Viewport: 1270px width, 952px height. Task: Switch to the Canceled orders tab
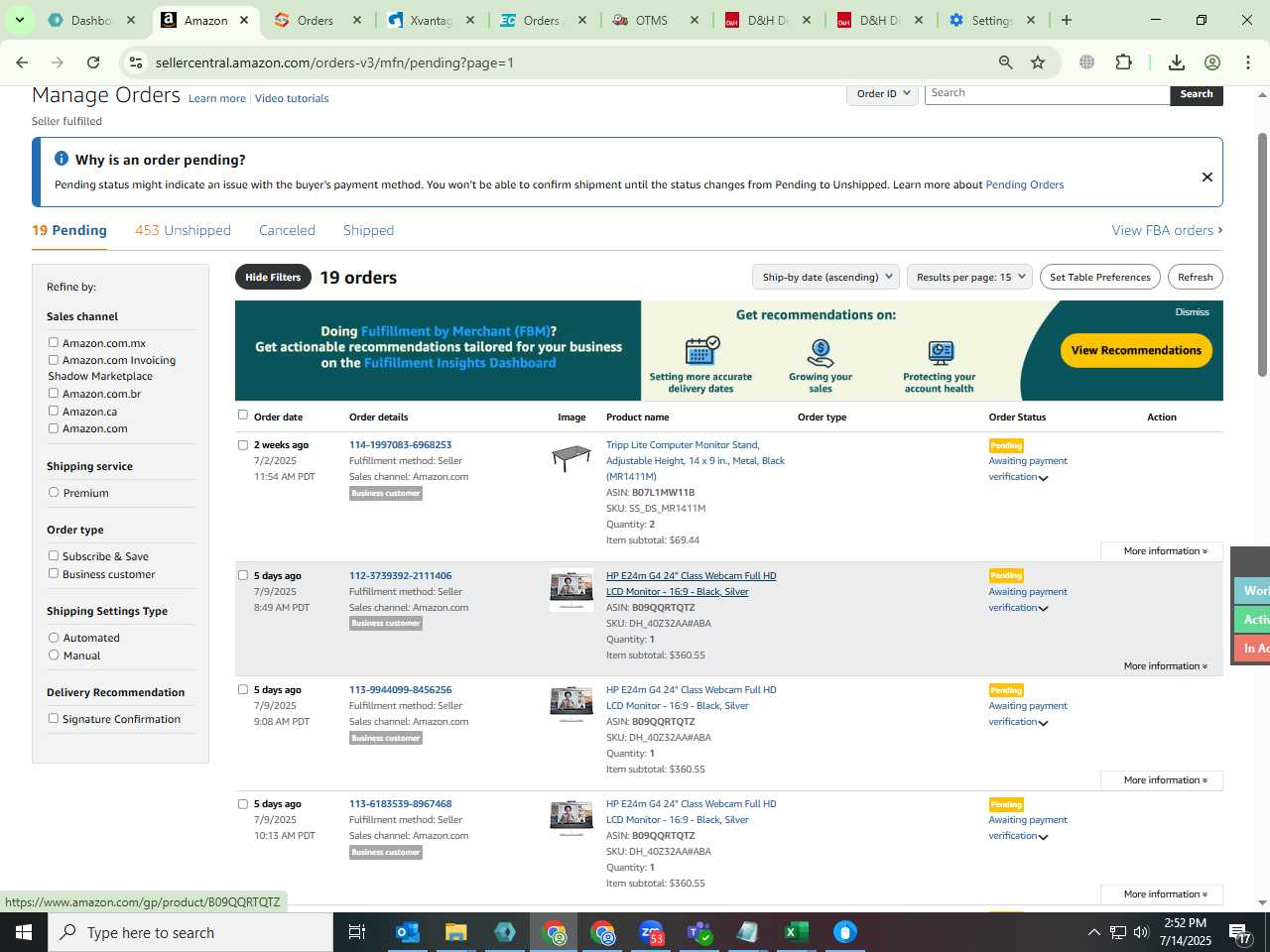(287, 230)
